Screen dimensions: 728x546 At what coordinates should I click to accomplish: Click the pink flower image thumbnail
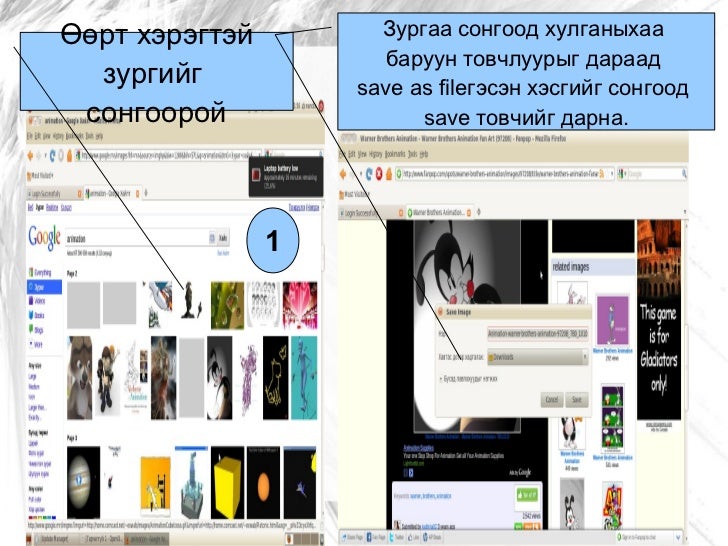[x=300, y=306]
